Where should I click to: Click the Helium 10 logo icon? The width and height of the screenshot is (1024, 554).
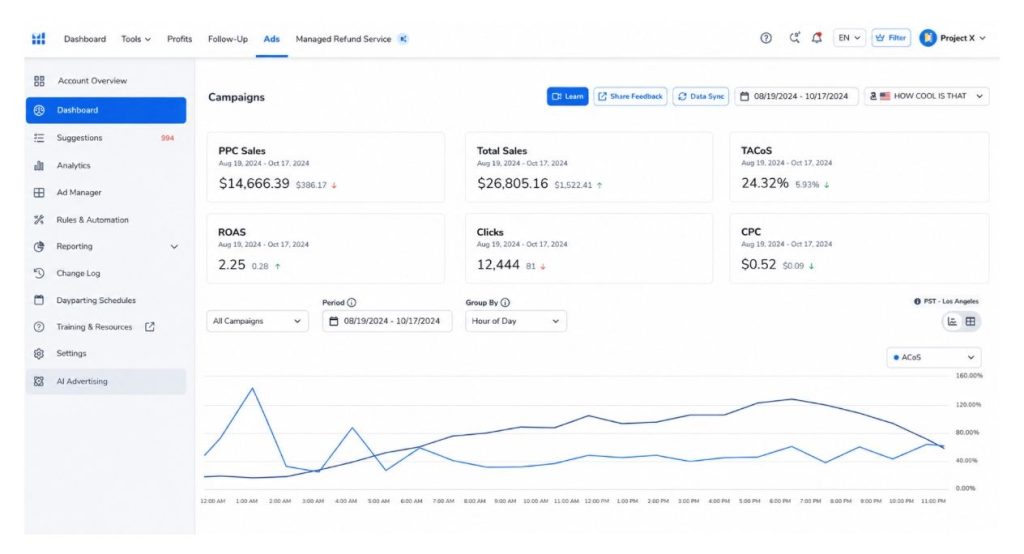click(39, 39)
